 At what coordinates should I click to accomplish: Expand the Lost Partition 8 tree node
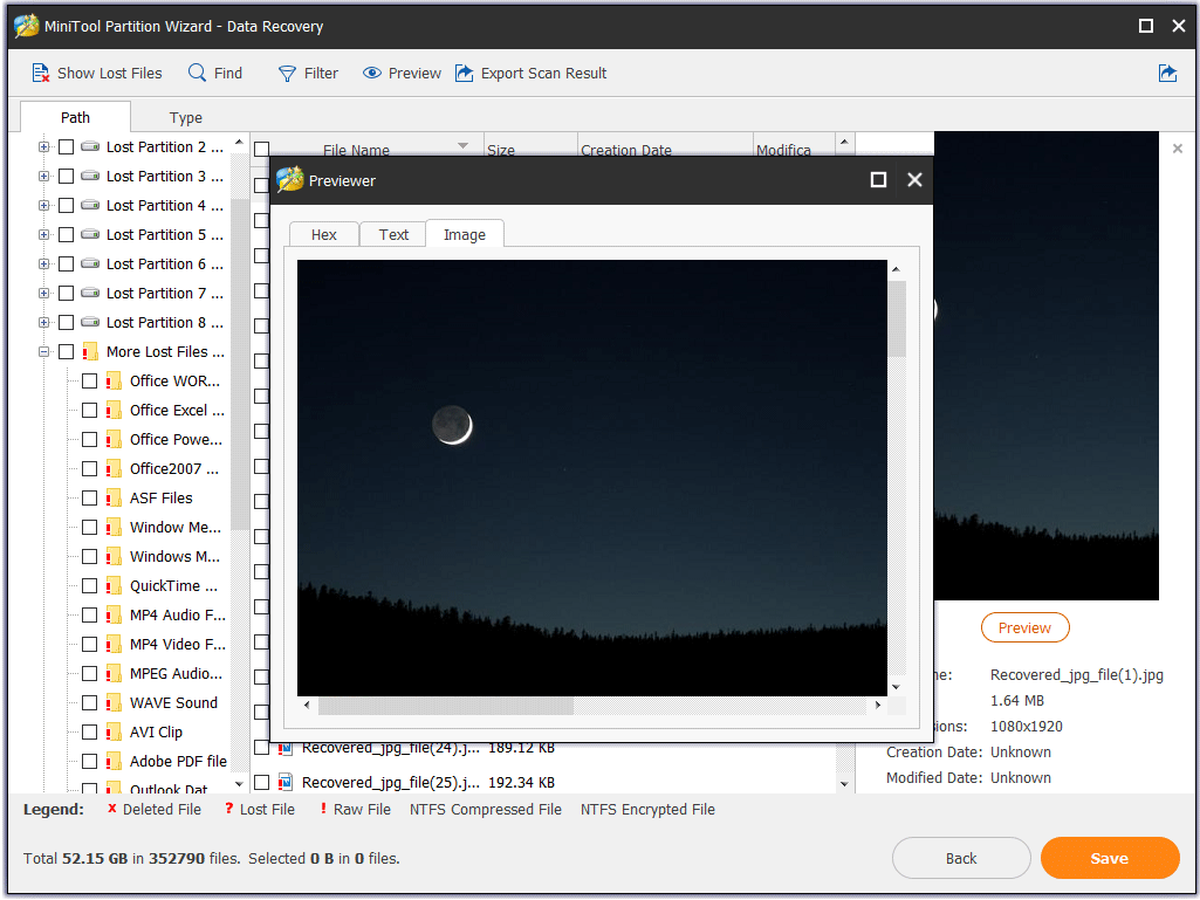[x=43, y=323]
